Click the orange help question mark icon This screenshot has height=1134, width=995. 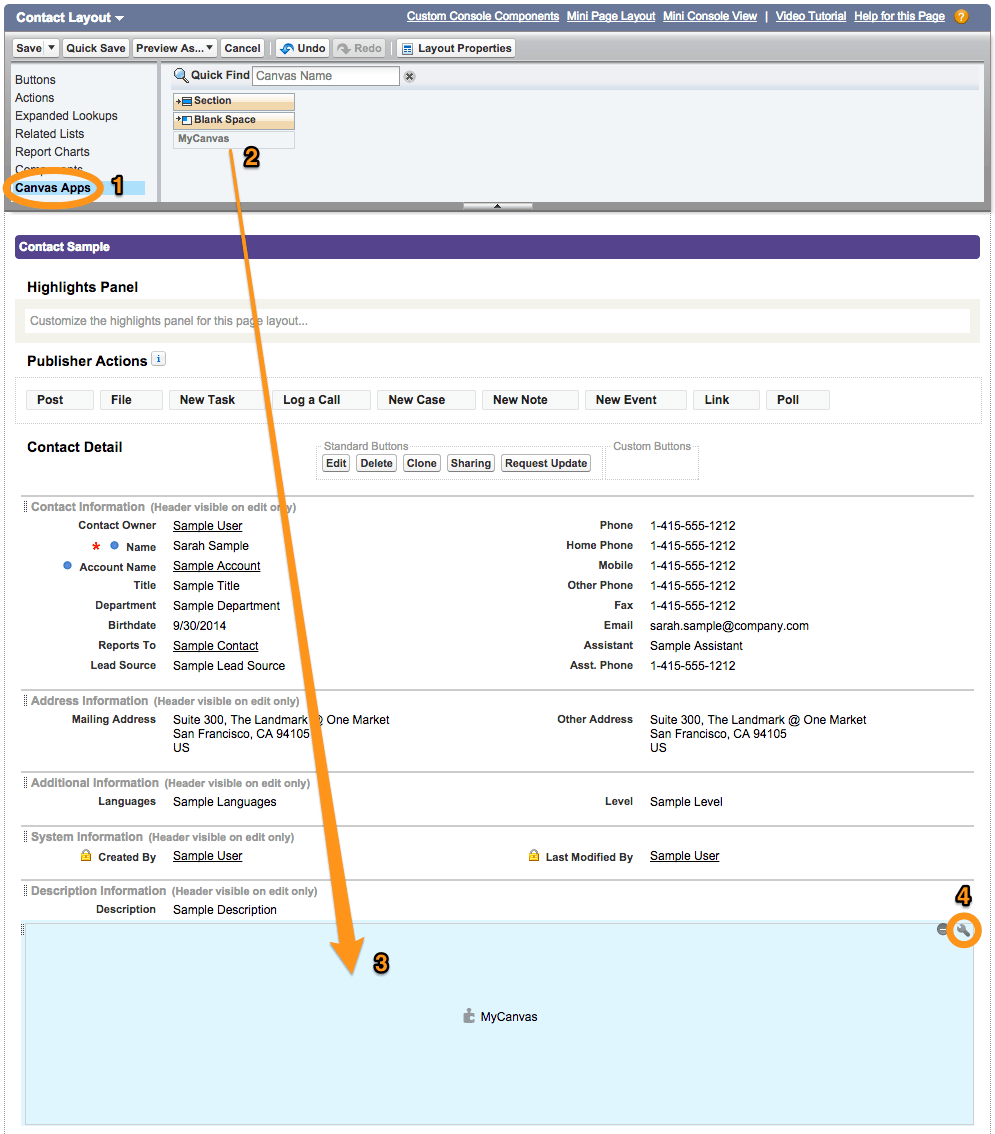click(963, 16)
